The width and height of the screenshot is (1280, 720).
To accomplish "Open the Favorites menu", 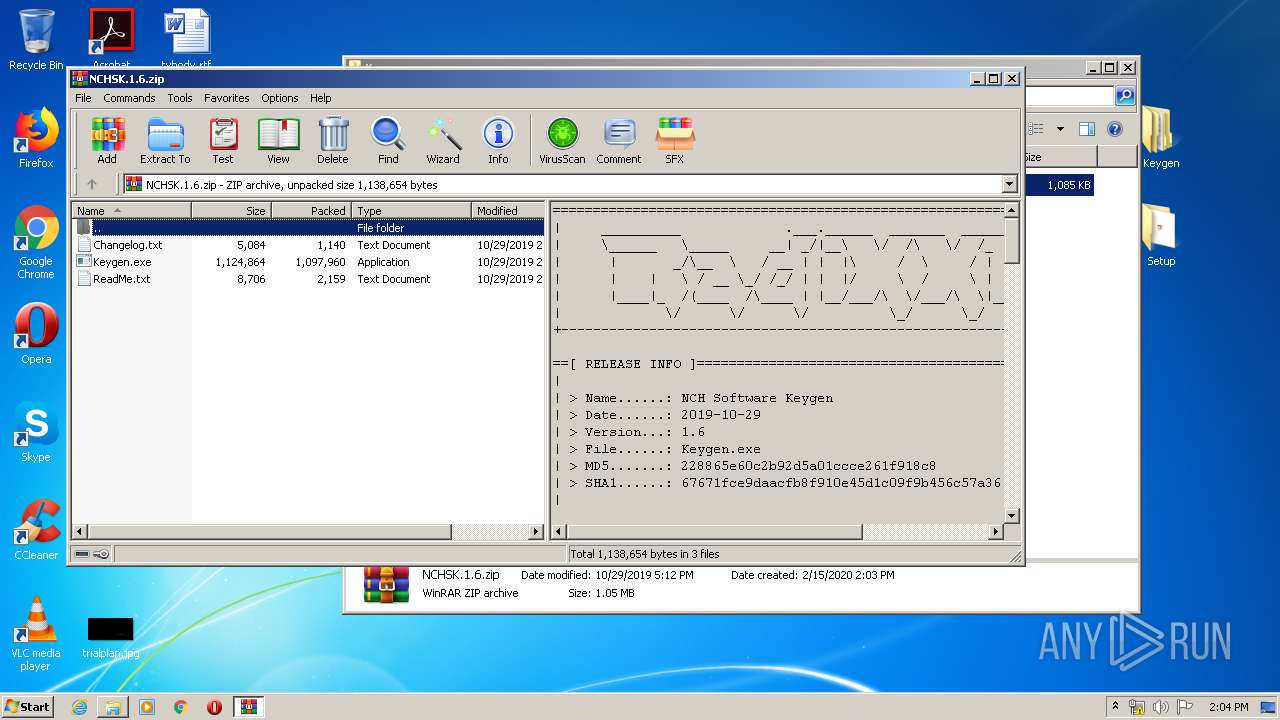I will (227, 98).
